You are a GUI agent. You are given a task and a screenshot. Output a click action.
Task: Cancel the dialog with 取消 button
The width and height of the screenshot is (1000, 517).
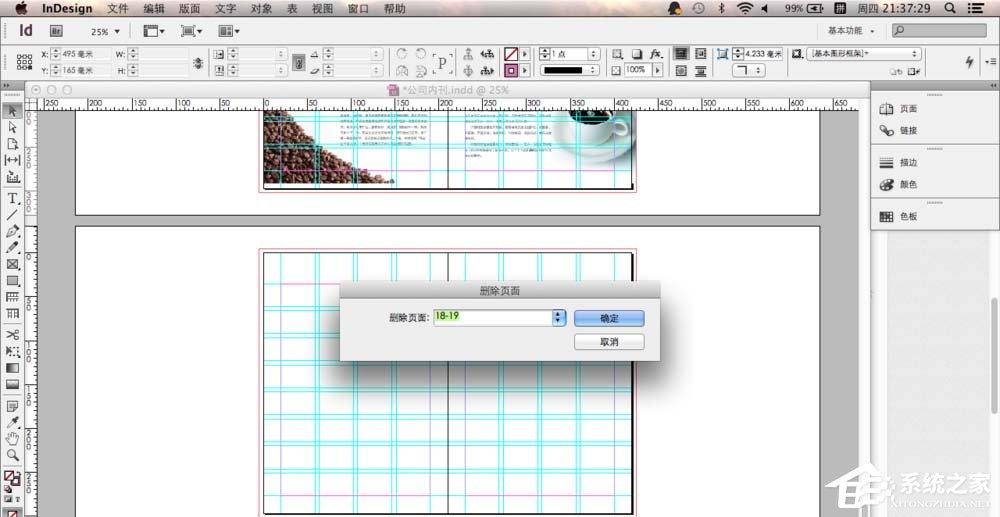pyautogui.click(x=609, y=342)
